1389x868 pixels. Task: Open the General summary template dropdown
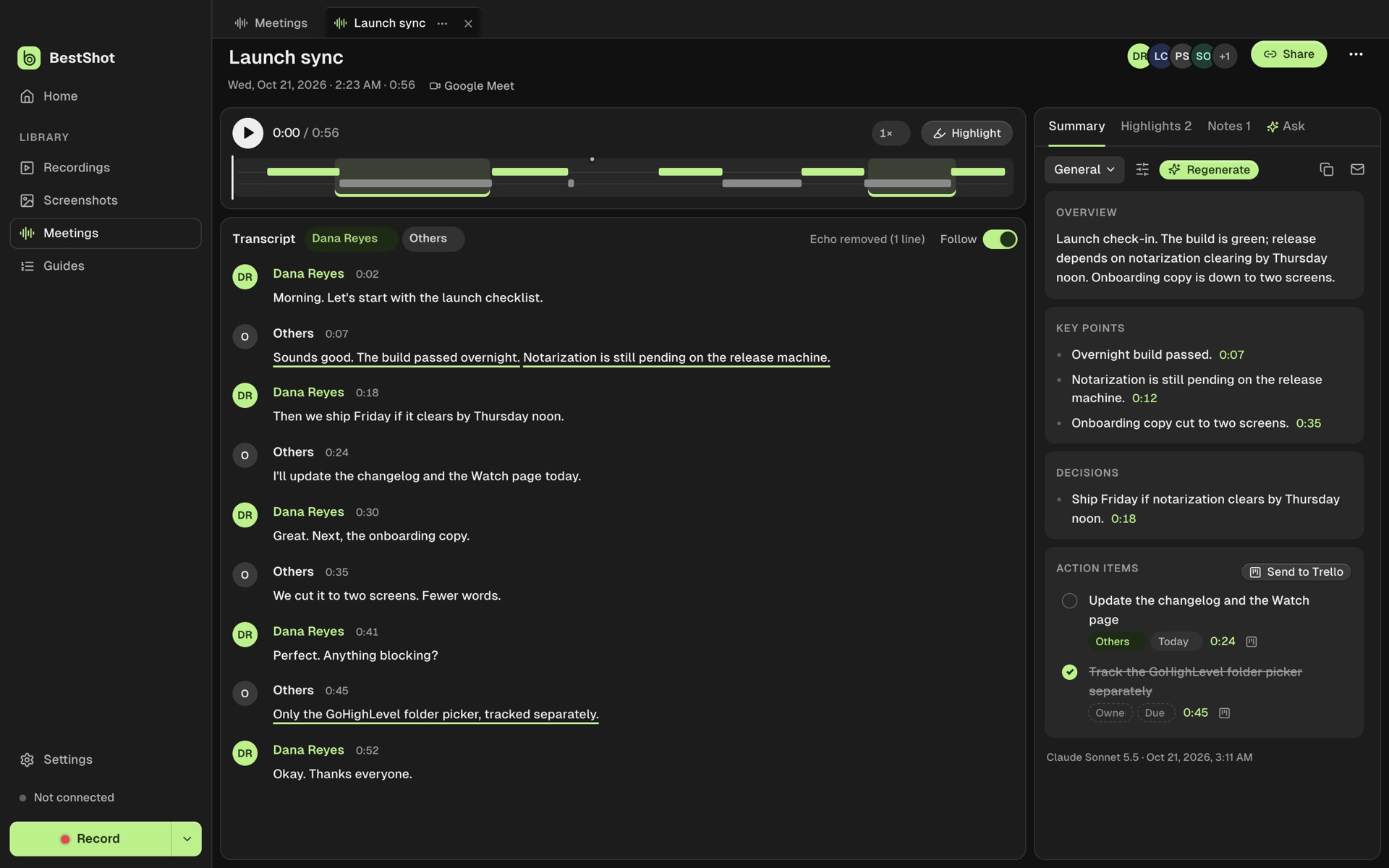pyautogui.click(x=1084, y=170)
